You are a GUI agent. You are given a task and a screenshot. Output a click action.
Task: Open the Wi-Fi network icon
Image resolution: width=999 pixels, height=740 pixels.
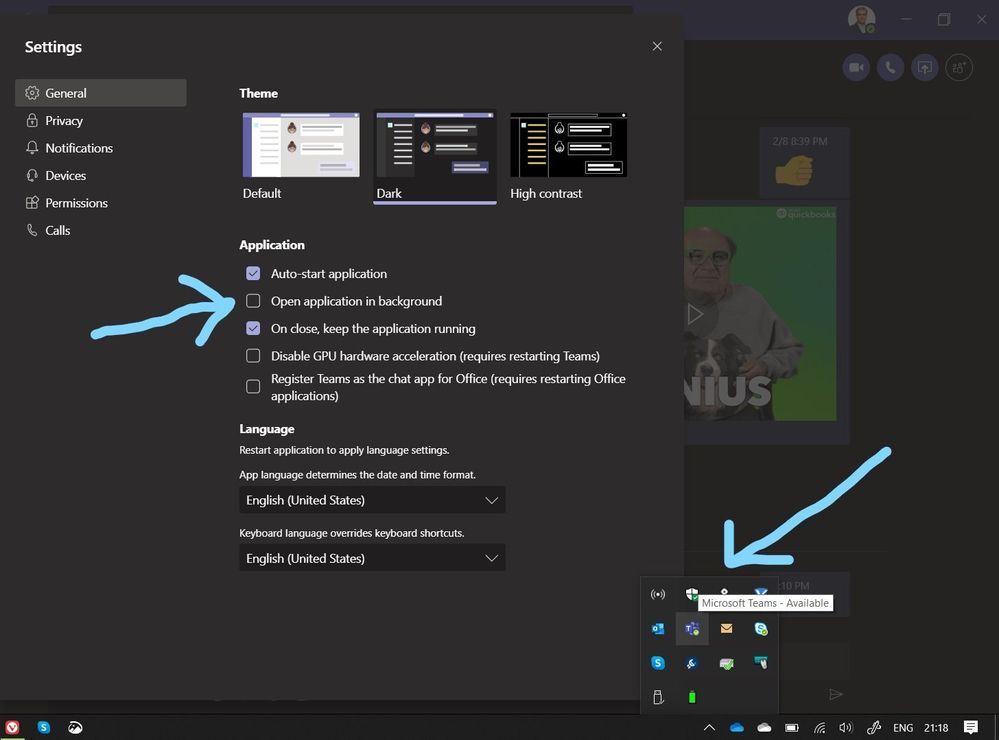(x=820, y=727)
